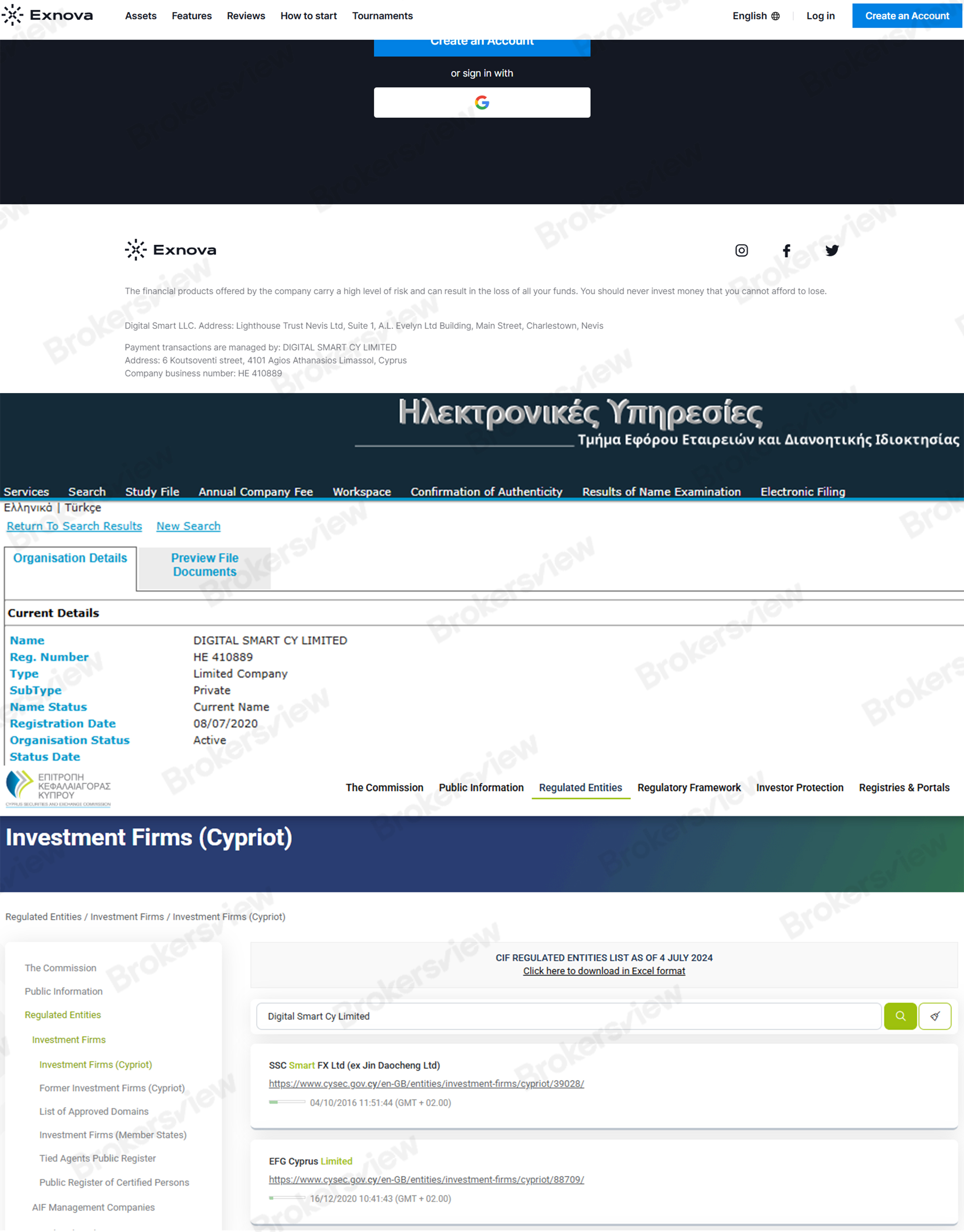Select the Organisation Details tab
This screenshot has width=964, height=1232.
70,558
